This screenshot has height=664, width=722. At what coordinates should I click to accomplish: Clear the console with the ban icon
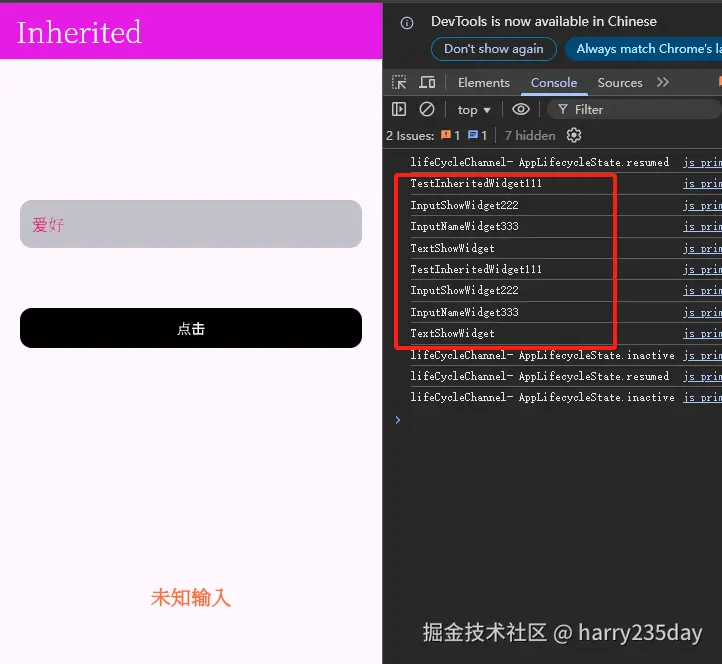(426, 109)
